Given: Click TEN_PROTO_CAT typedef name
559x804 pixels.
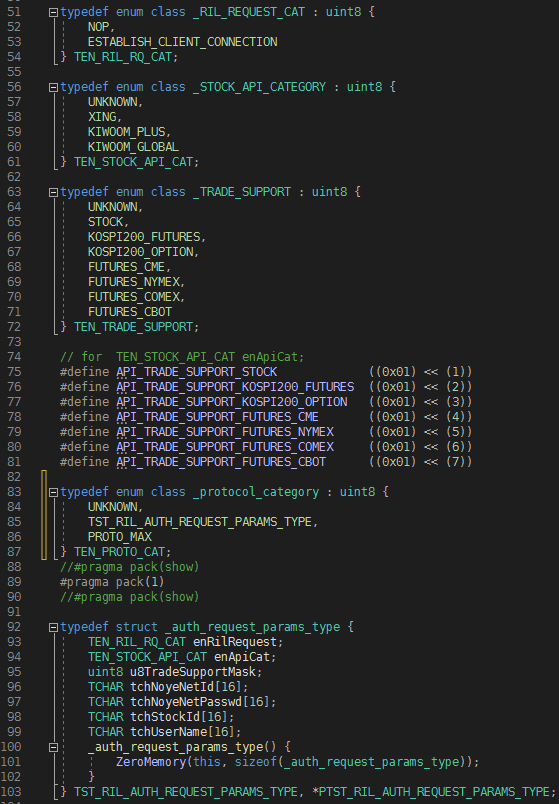Looking at the screenshot, I should 119,552.
